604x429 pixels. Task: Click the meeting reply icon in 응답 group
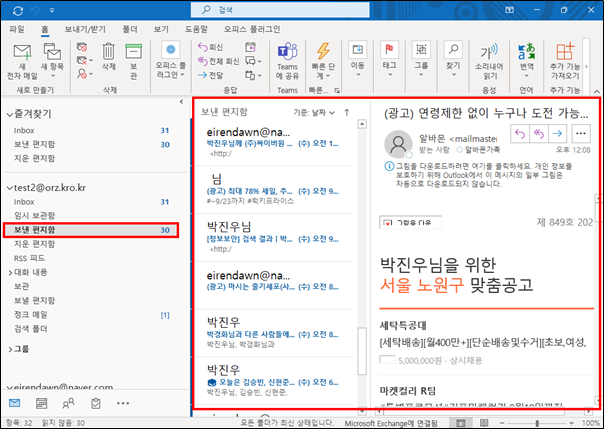coord(250,47)
